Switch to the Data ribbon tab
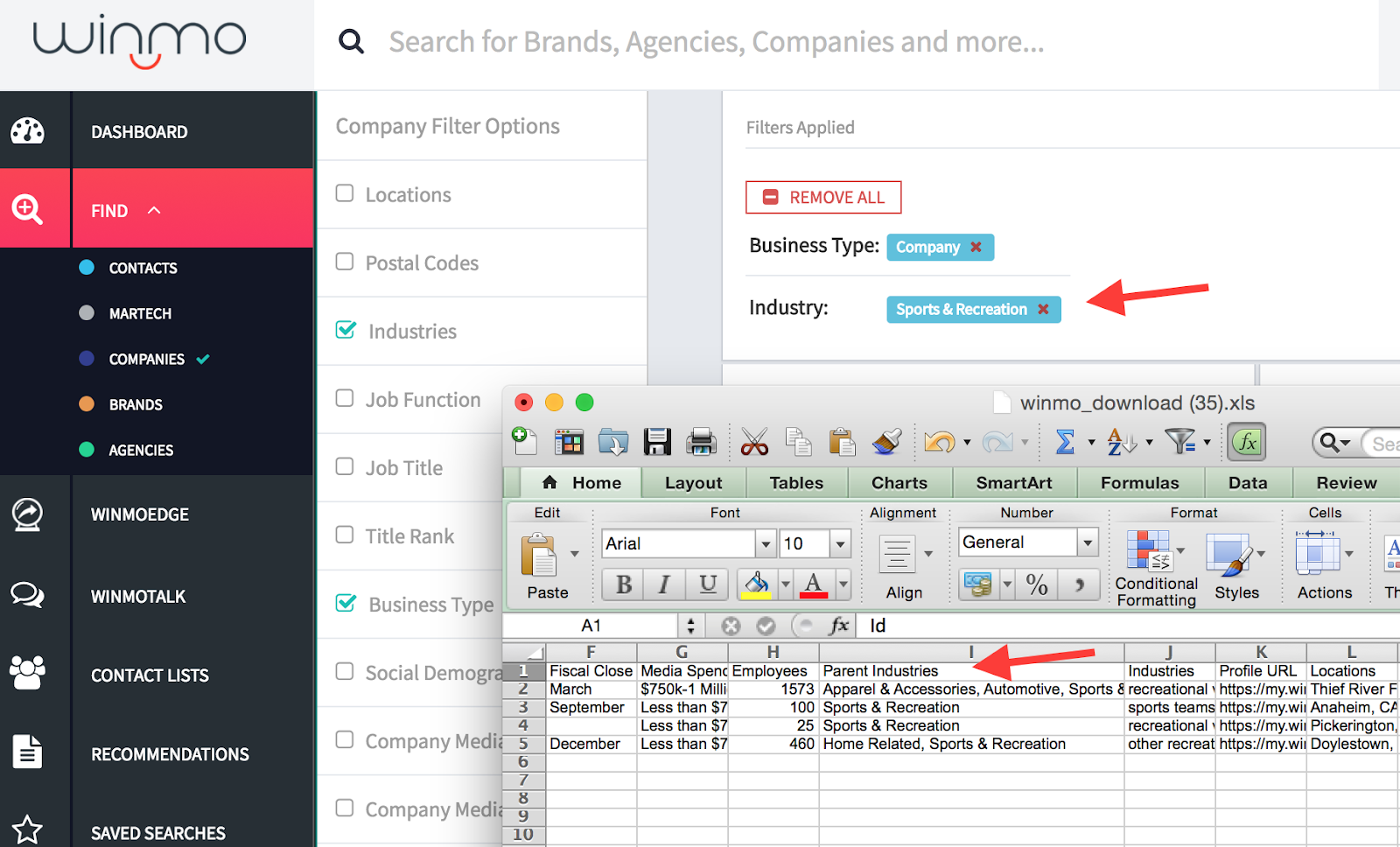The image size is (1400, 847). pyautogui.click(x=1248, y=483)
